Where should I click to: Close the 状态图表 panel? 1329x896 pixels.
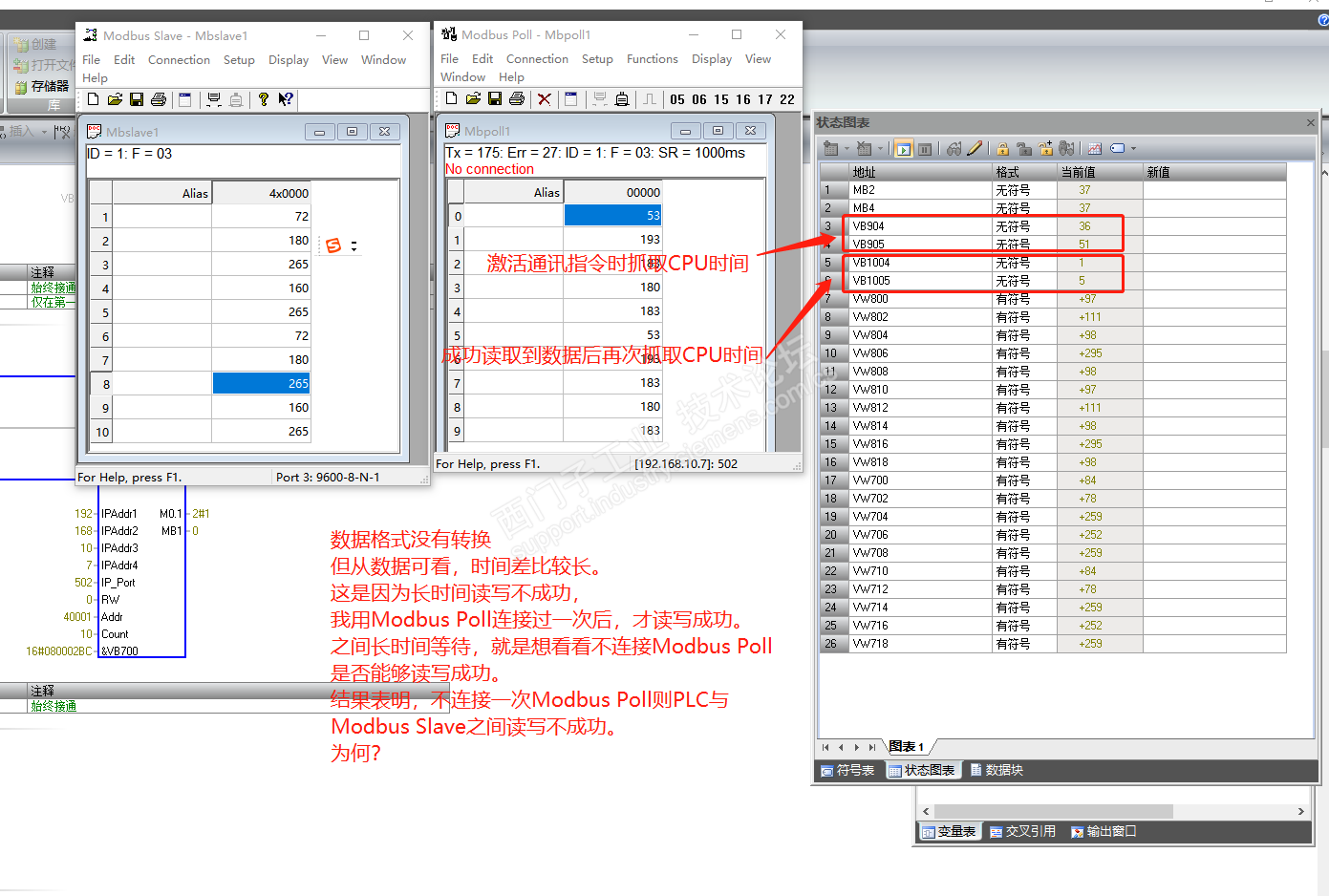[1311, 122]
